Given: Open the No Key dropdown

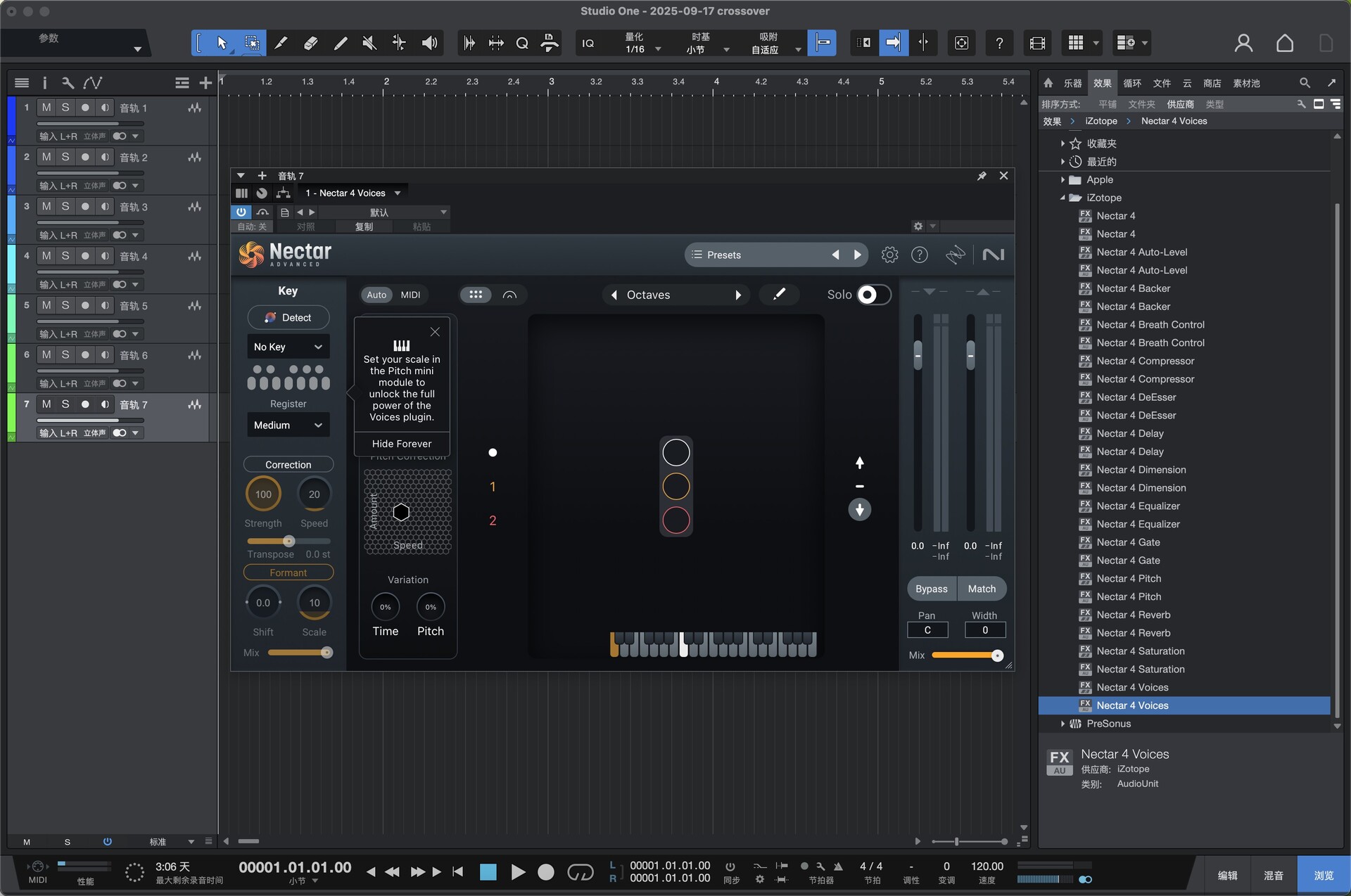Looking at the screenshot, I should 288,347.
